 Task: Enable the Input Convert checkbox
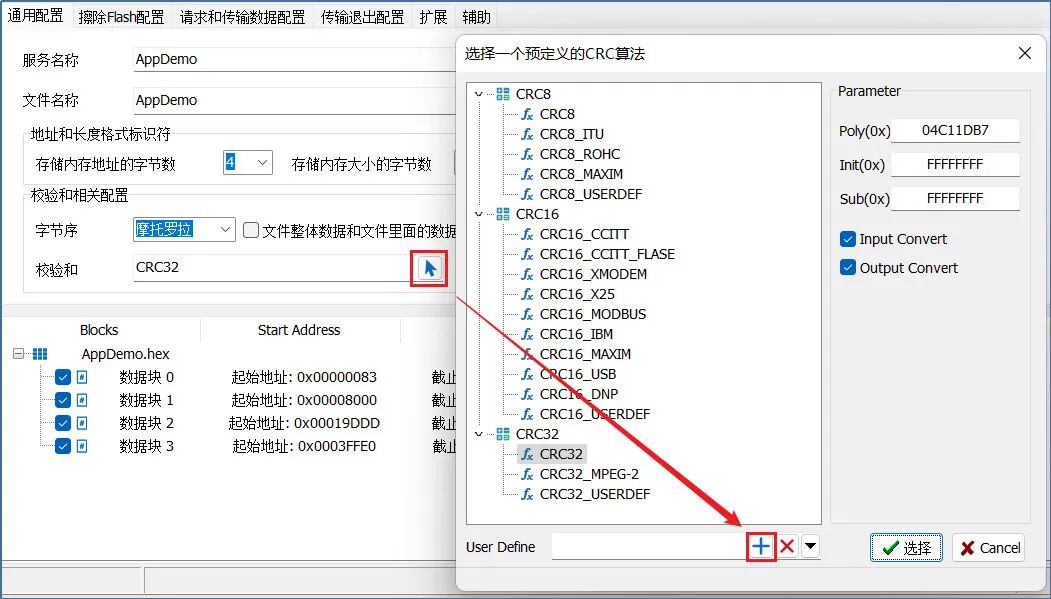[x=848, y=239]
